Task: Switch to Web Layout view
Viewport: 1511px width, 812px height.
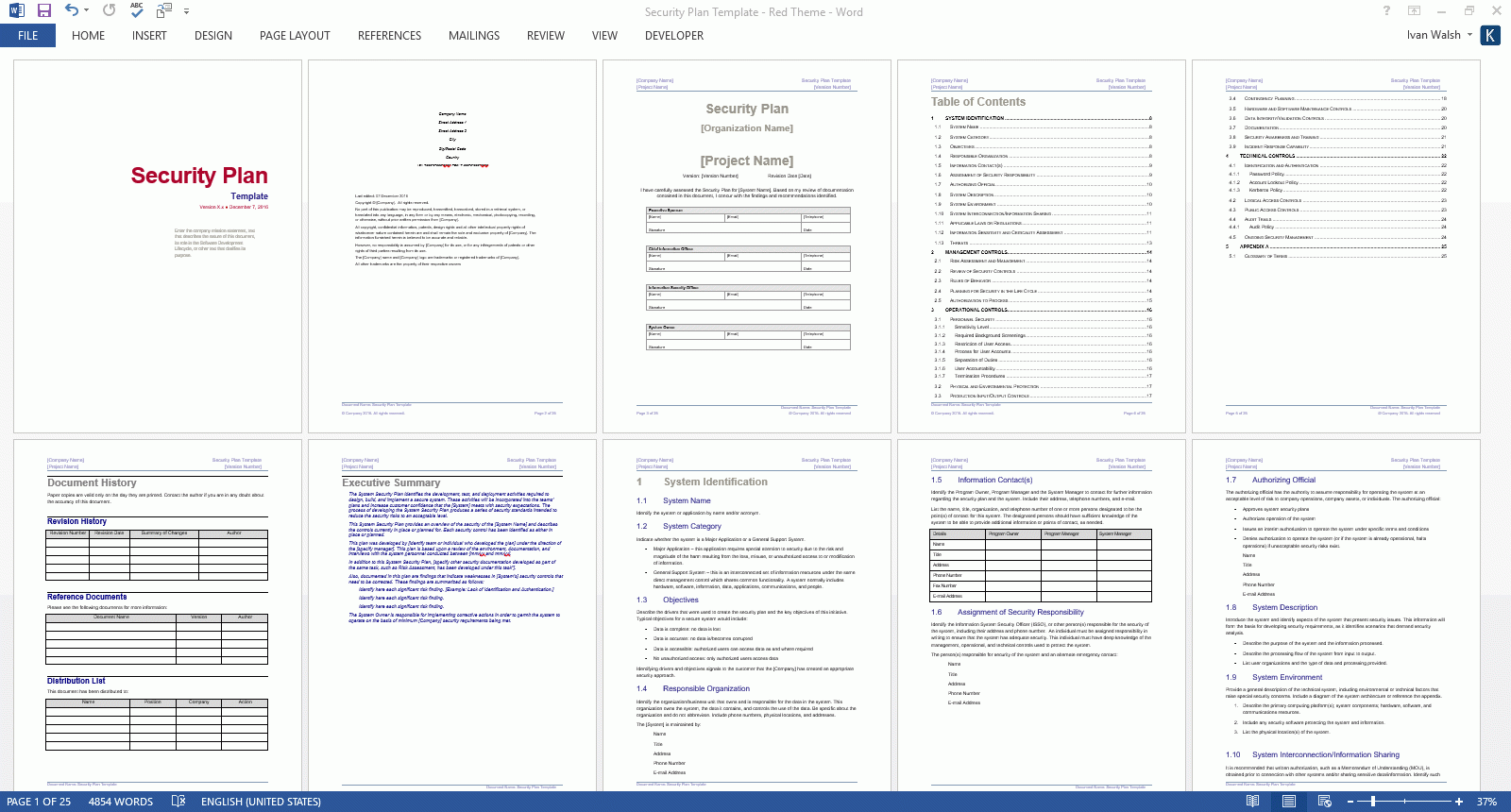Action: click(1324, 802)
